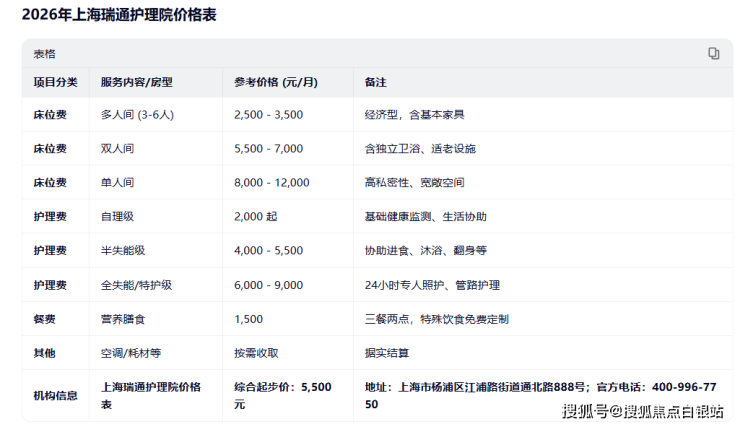Click 护理费 in the 全失能/特护级 row
Viewport: 740px width, 427px height.
pyautogui.click(x=50, y=285)
